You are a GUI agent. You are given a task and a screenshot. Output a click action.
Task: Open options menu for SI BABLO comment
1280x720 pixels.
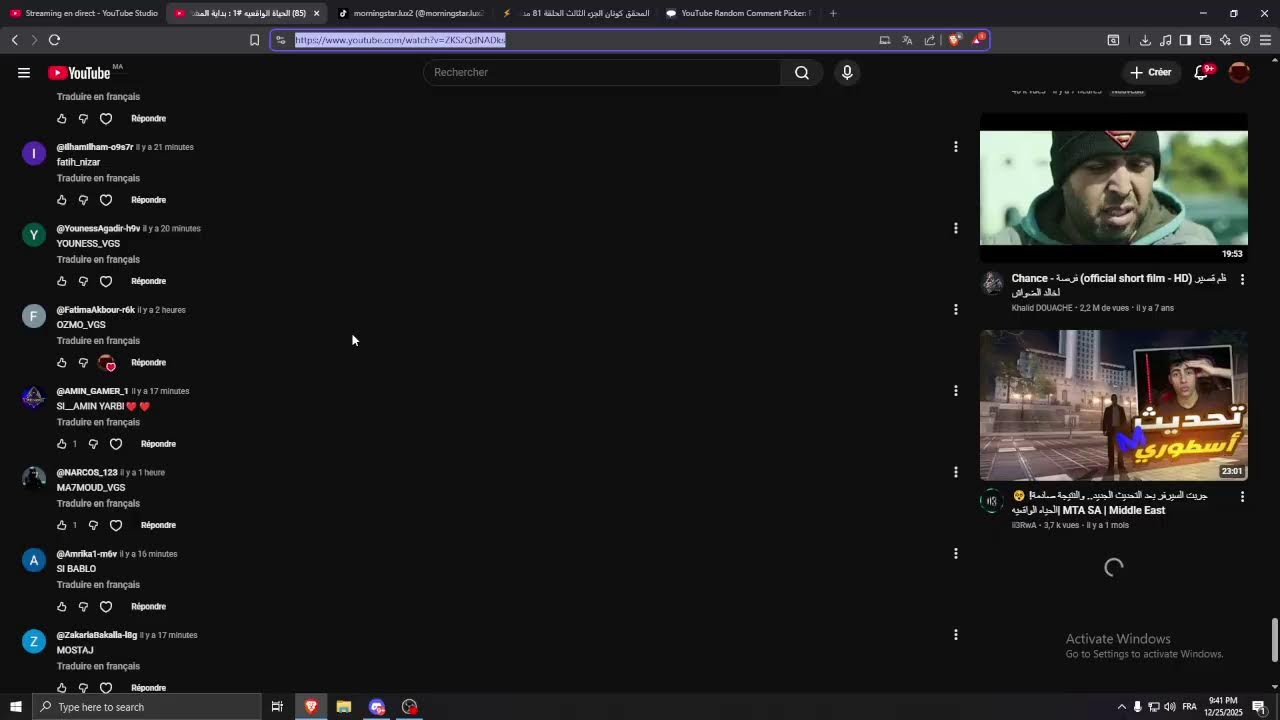click(x=955, y=553)
